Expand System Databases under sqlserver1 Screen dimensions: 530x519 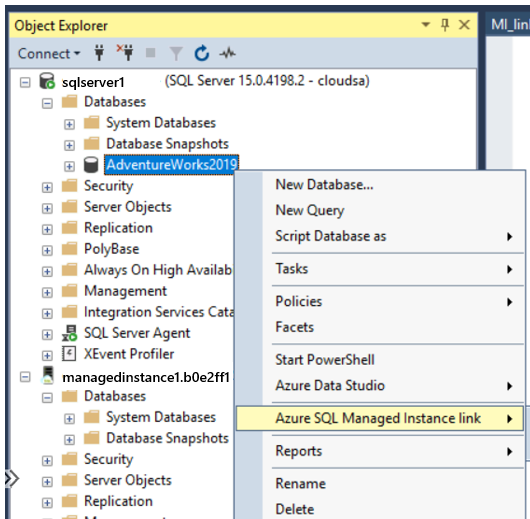(69, 124)
